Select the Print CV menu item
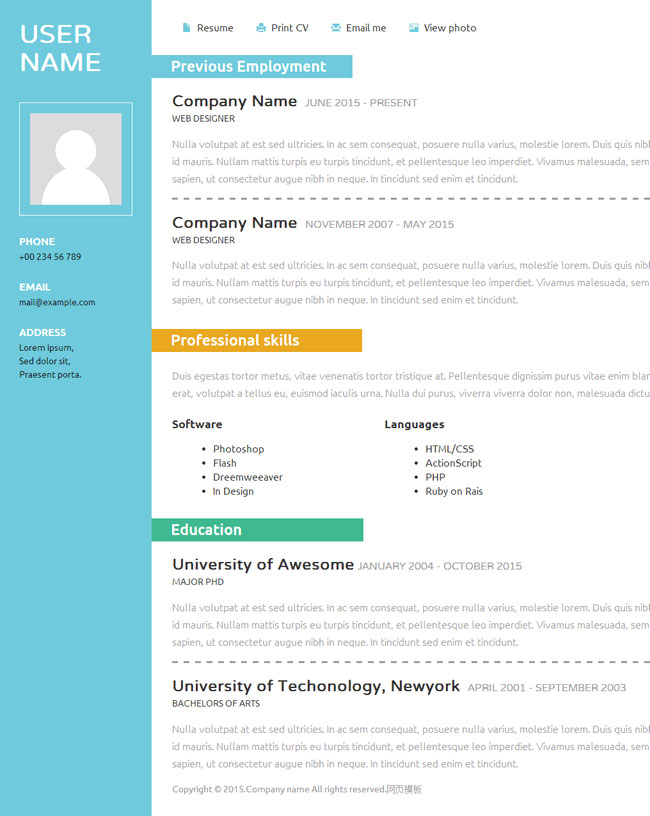This screenshot has width=650, height=816. 290,28
